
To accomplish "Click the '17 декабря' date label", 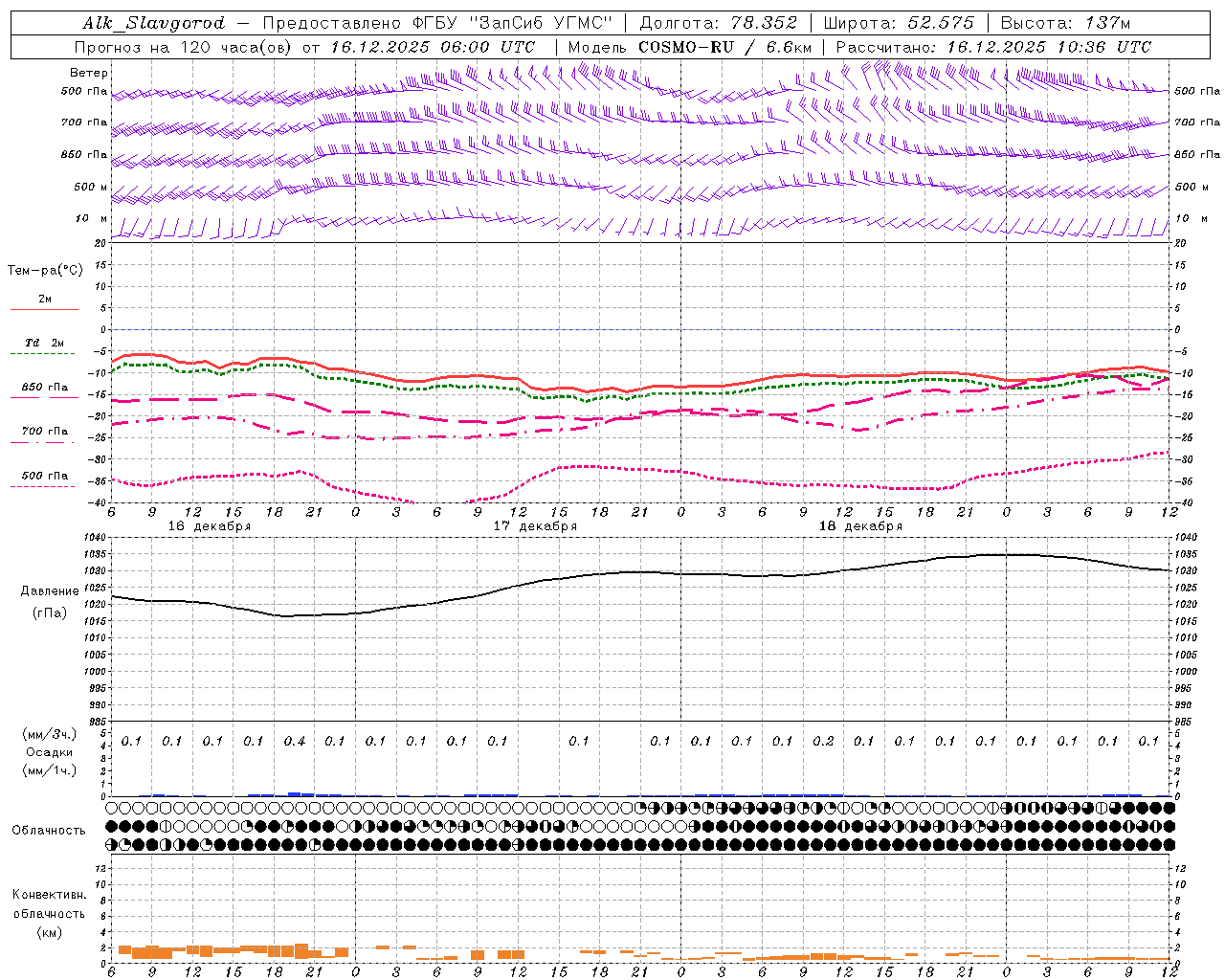I will click(535, 526).
